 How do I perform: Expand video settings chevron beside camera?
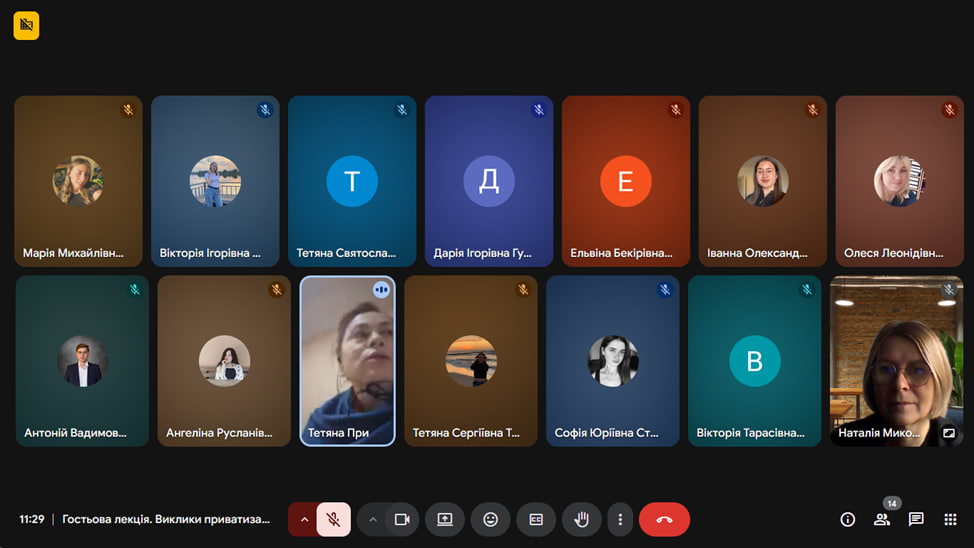(373, 519)
